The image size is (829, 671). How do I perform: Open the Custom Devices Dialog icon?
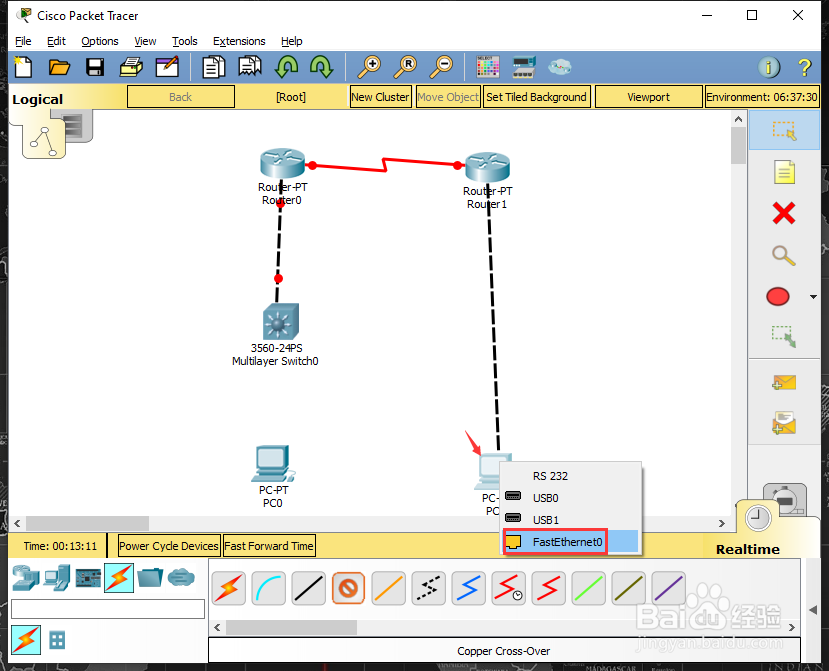tap(524, 67)
